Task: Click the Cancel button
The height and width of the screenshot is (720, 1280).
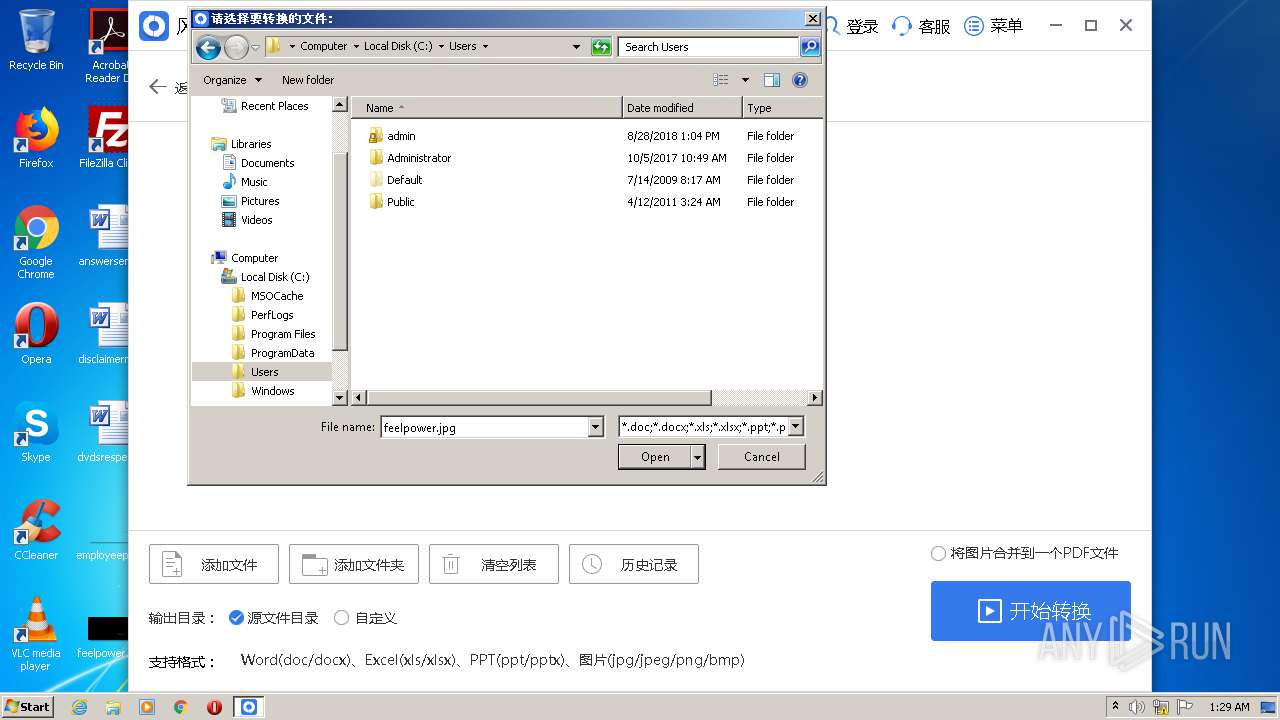Action: click(762, 457)
